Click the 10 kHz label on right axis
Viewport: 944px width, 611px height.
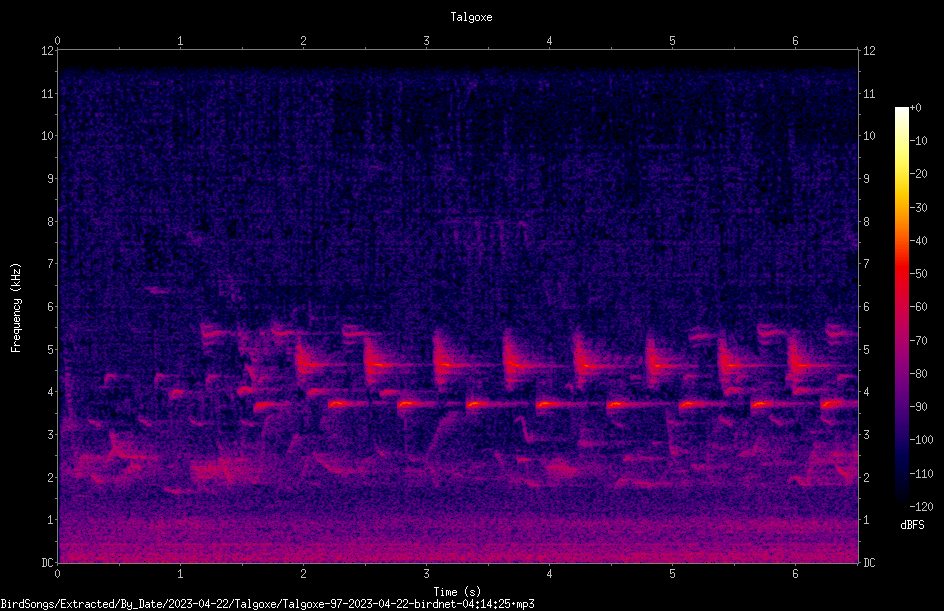click(x=869, y=136)
